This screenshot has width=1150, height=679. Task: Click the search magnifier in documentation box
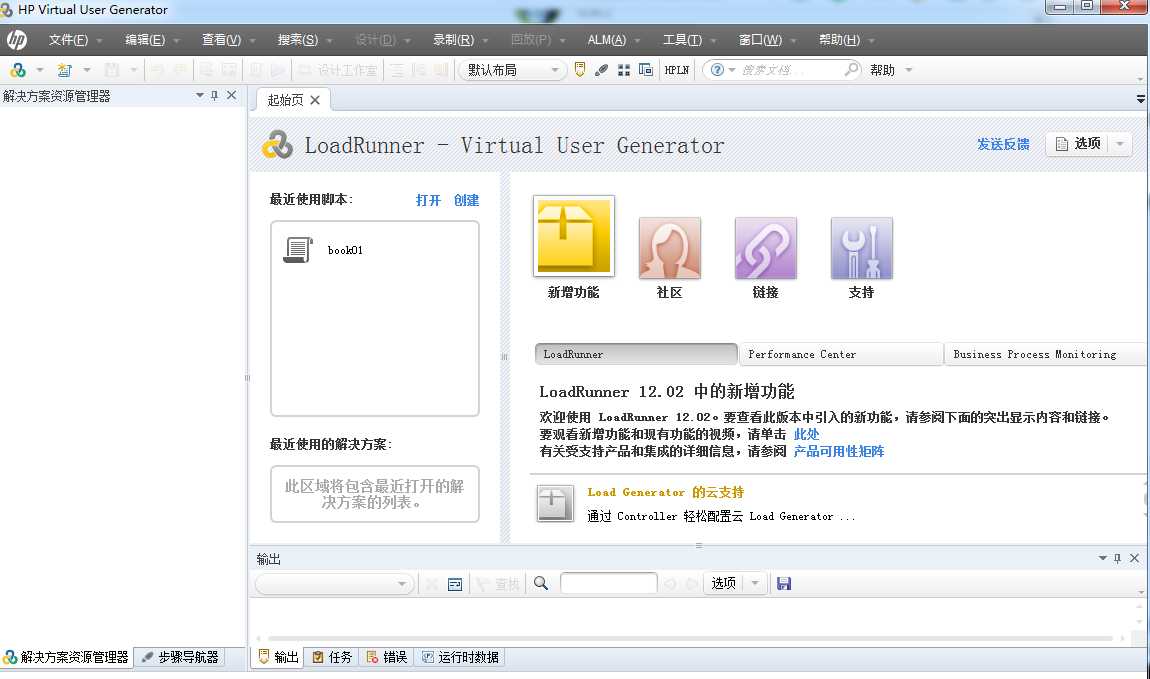coord(851,70)
